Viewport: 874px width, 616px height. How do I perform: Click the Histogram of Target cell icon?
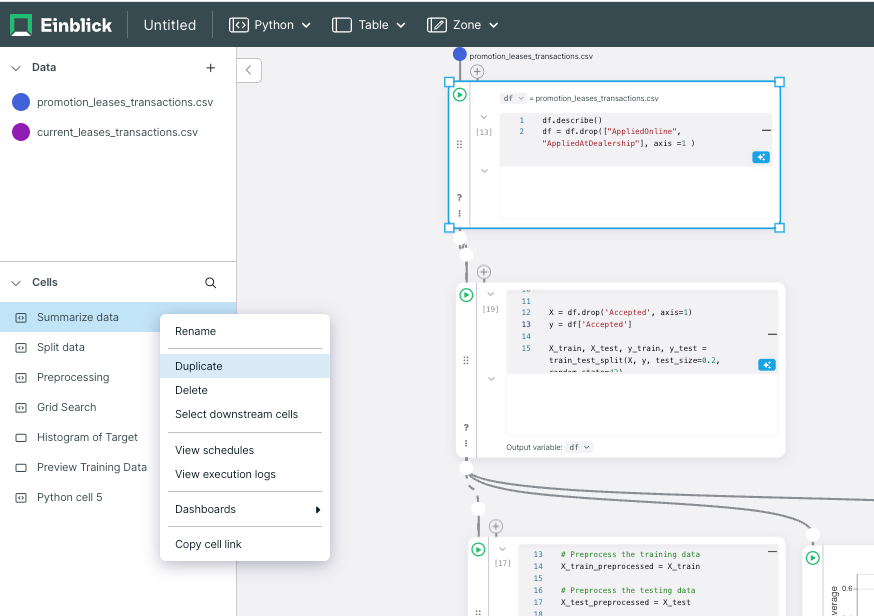[x=21, y=438]
